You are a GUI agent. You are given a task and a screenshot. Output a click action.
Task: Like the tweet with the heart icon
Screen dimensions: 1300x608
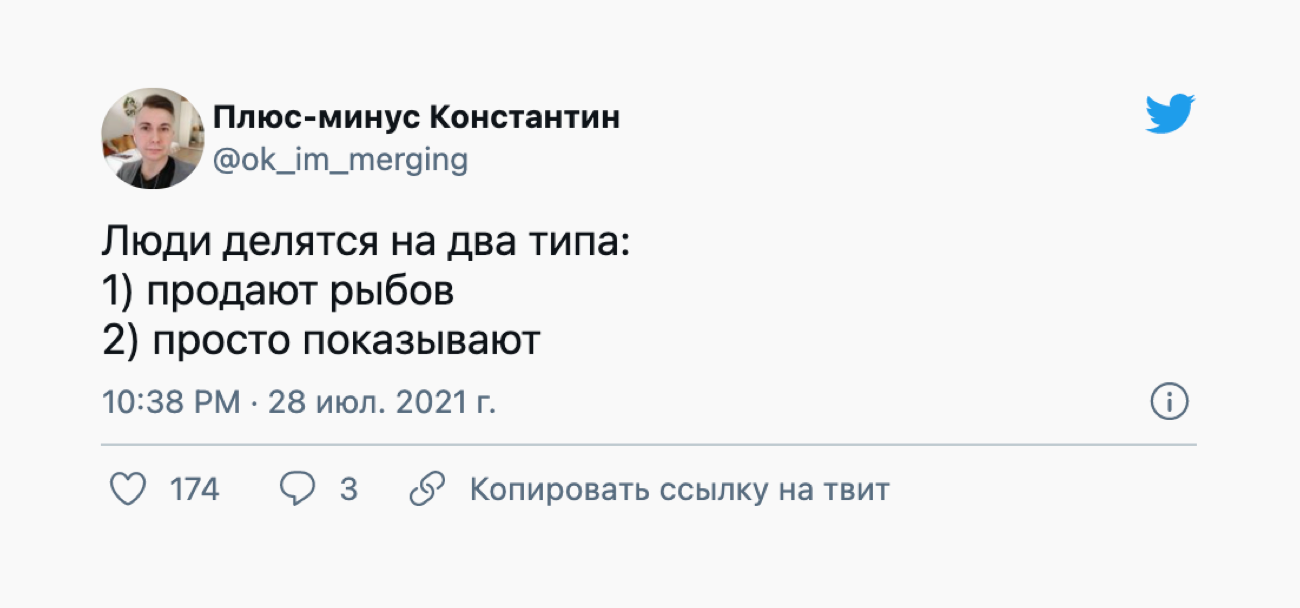(x=127, y=490)
